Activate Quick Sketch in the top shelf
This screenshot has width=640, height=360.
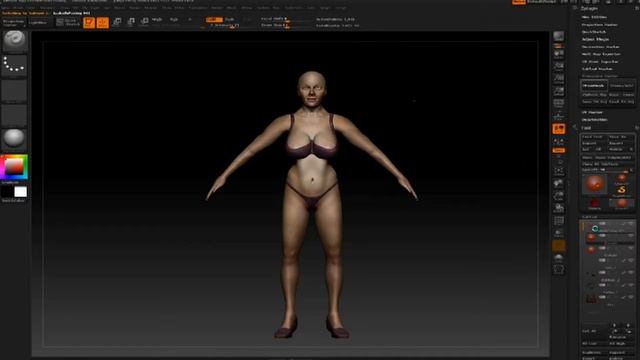pos(68,22)
